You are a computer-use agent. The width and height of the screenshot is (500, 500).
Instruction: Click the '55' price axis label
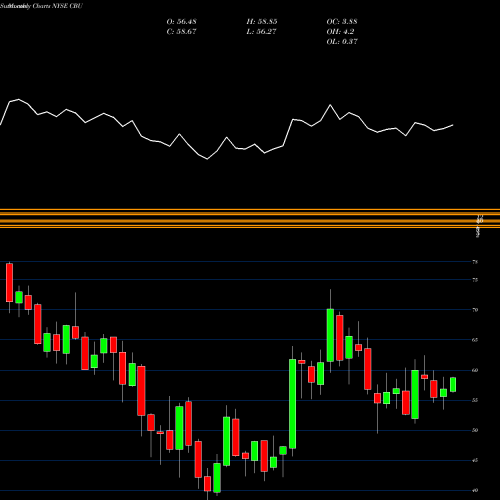click(475, 400)
